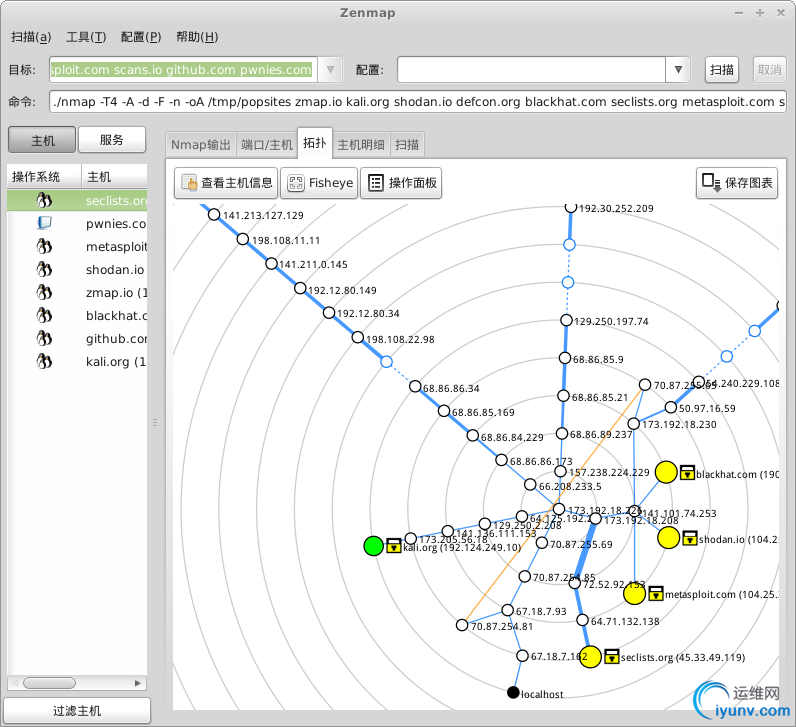Click node 68.86.86.34 in topology
This screenshot has height=727, width=796.
(415, 386)
